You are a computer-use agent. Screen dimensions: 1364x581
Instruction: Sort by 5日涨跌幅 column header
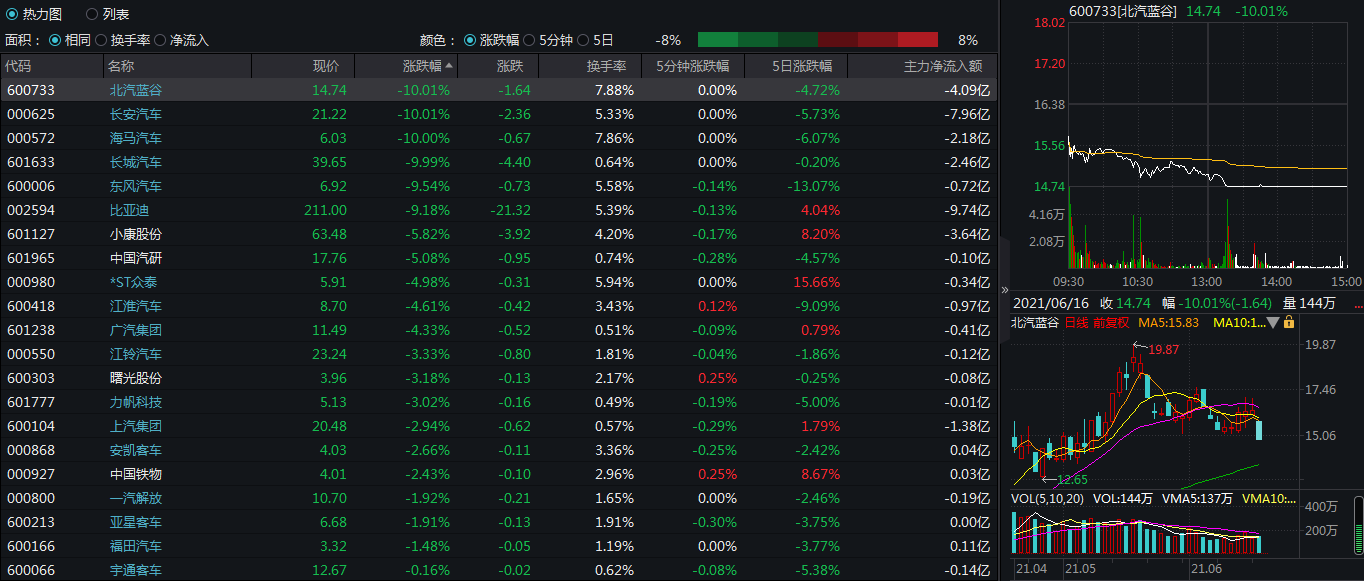click(x=796, y=66)
